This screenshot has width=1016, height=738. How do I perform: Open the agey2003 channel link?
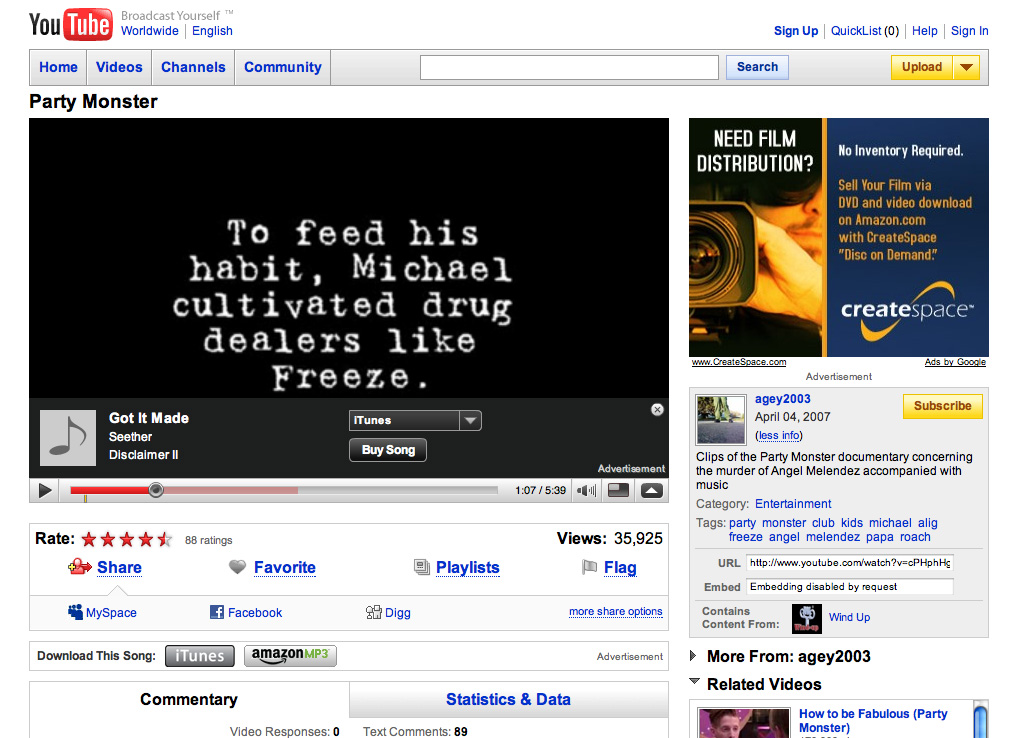pos(783,399)
